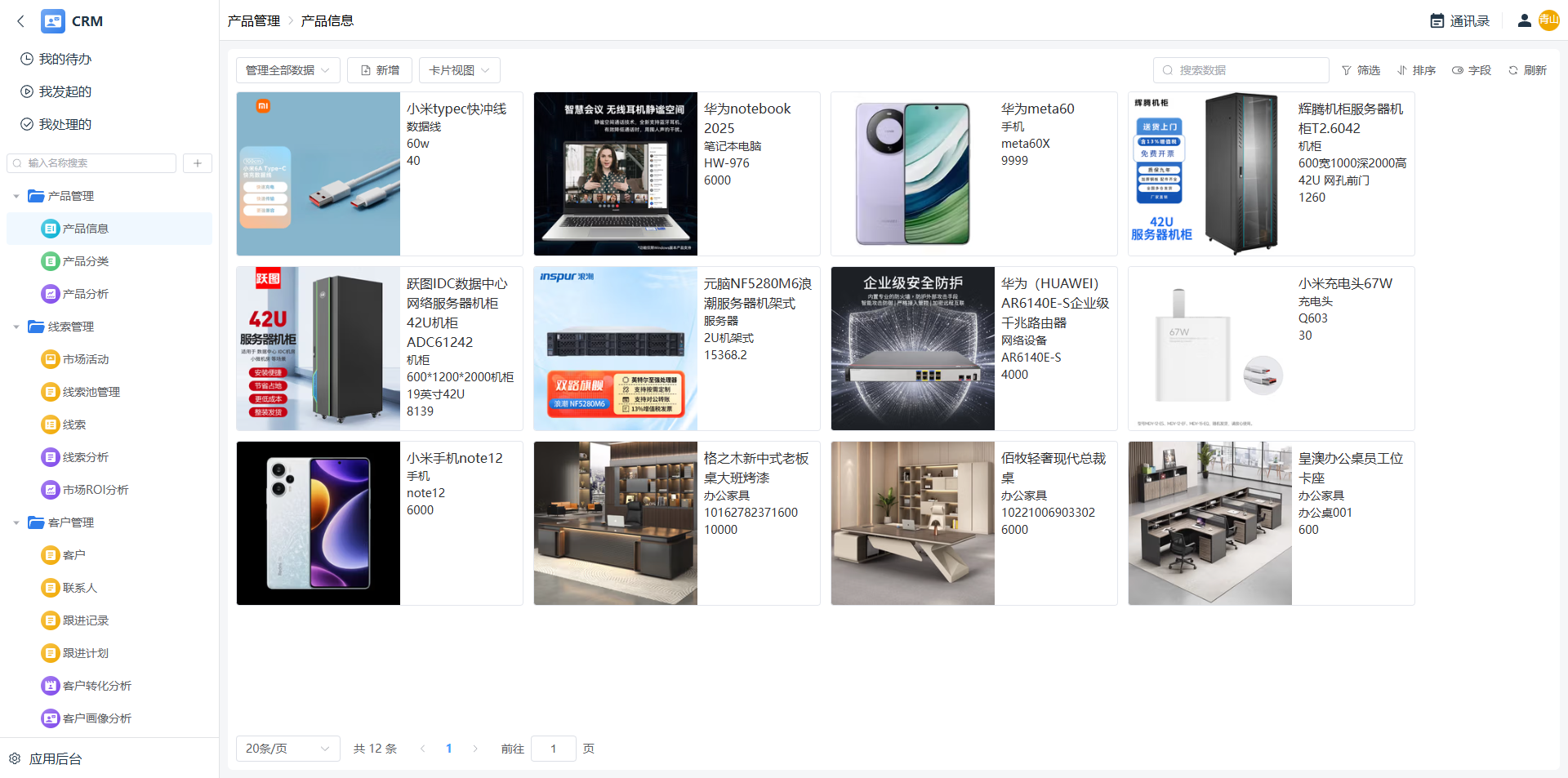Click the 跟进记录 icon
The height and width of the screenshot is (778, 1568).
click(51, 620)
